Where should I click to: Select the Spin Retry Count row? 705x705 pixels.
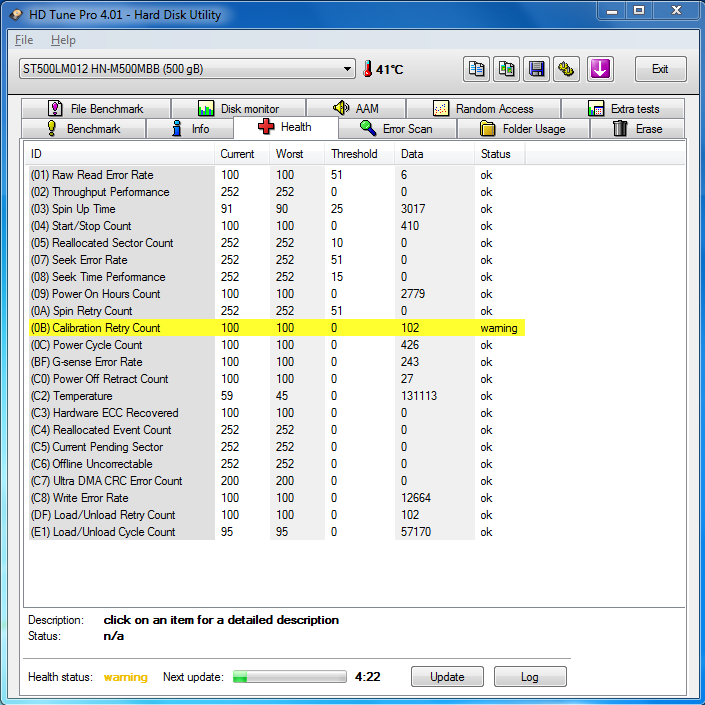277,311
